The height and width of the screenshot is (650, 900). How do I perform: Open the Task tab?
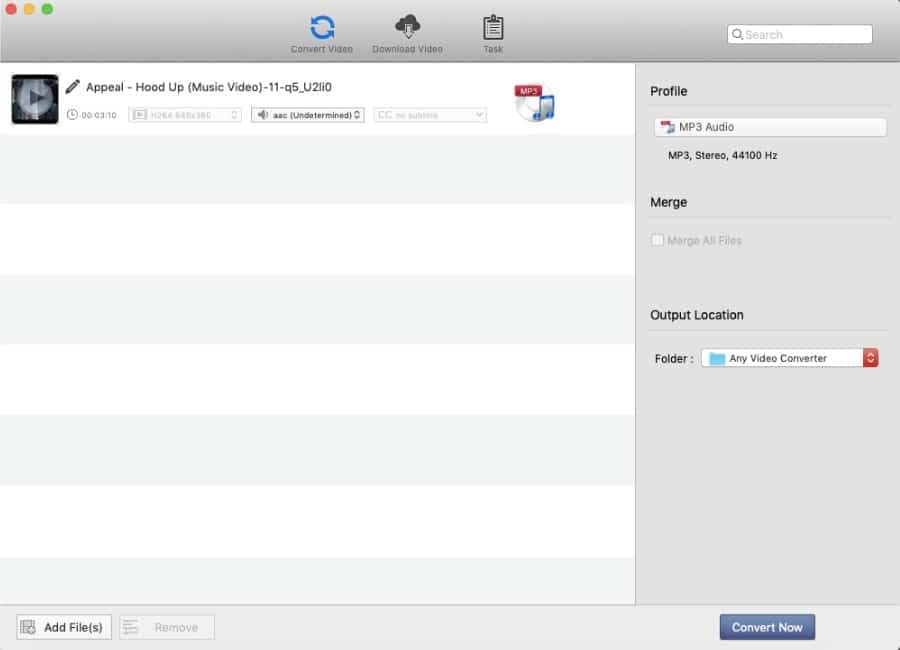click(x=492, y=34)
